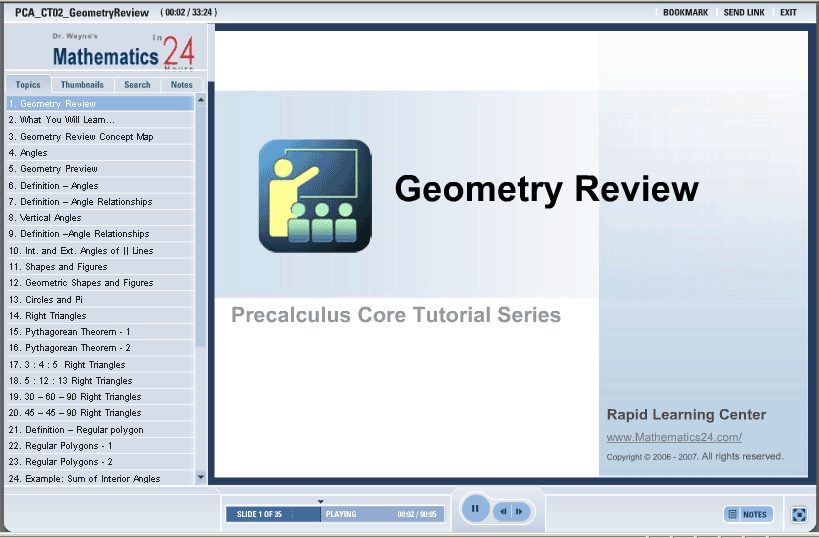Click the timeline marker above progress bar

[x=321, y=502]
